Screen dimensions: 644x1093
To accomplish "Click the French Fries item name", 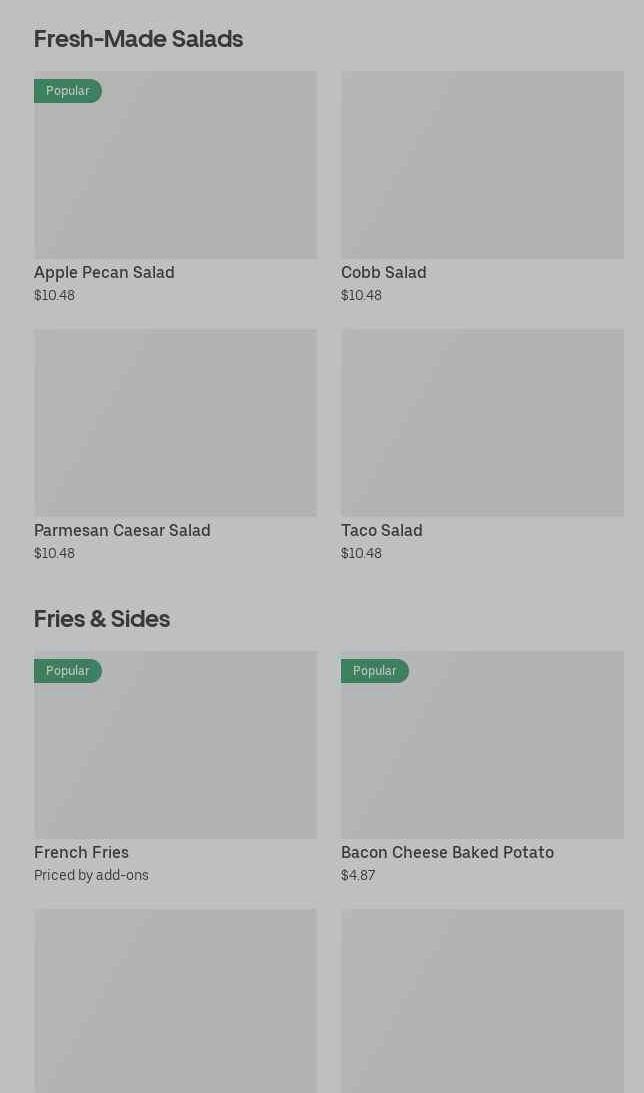I will click(x=81, y=852).
